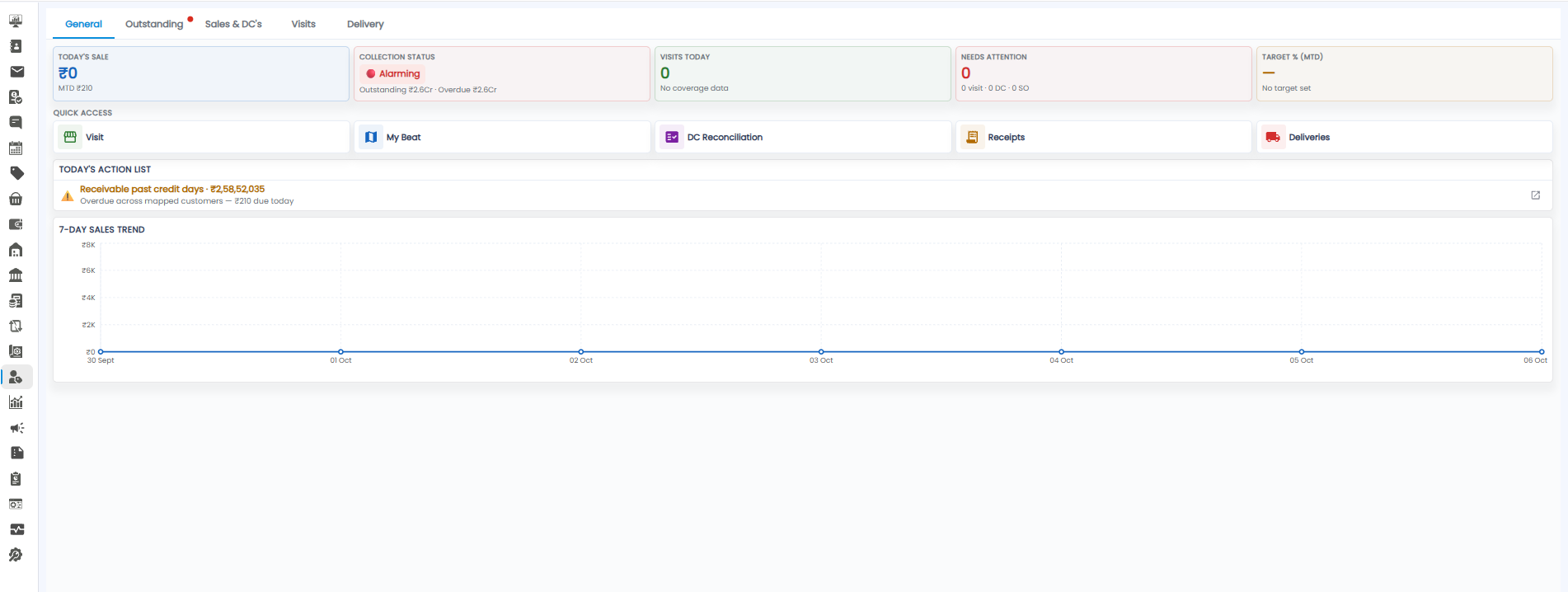Open the Target % (MTD) card
This screenshot has height=592, width=1568.
click(1405, 73)
